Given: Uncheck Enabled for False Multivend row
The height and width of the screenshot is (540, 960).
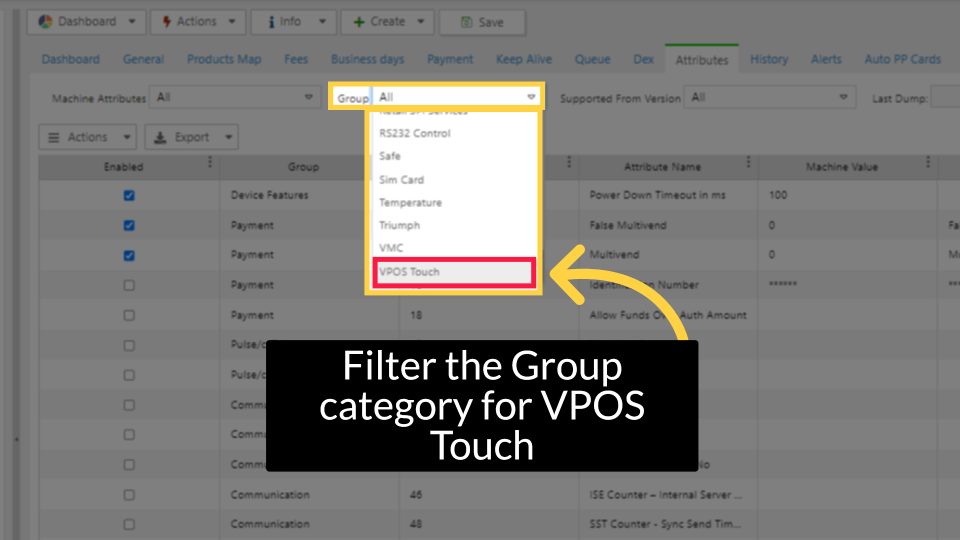Looking at the screenshot, I should pyautogui.click(x=129, y=225).
